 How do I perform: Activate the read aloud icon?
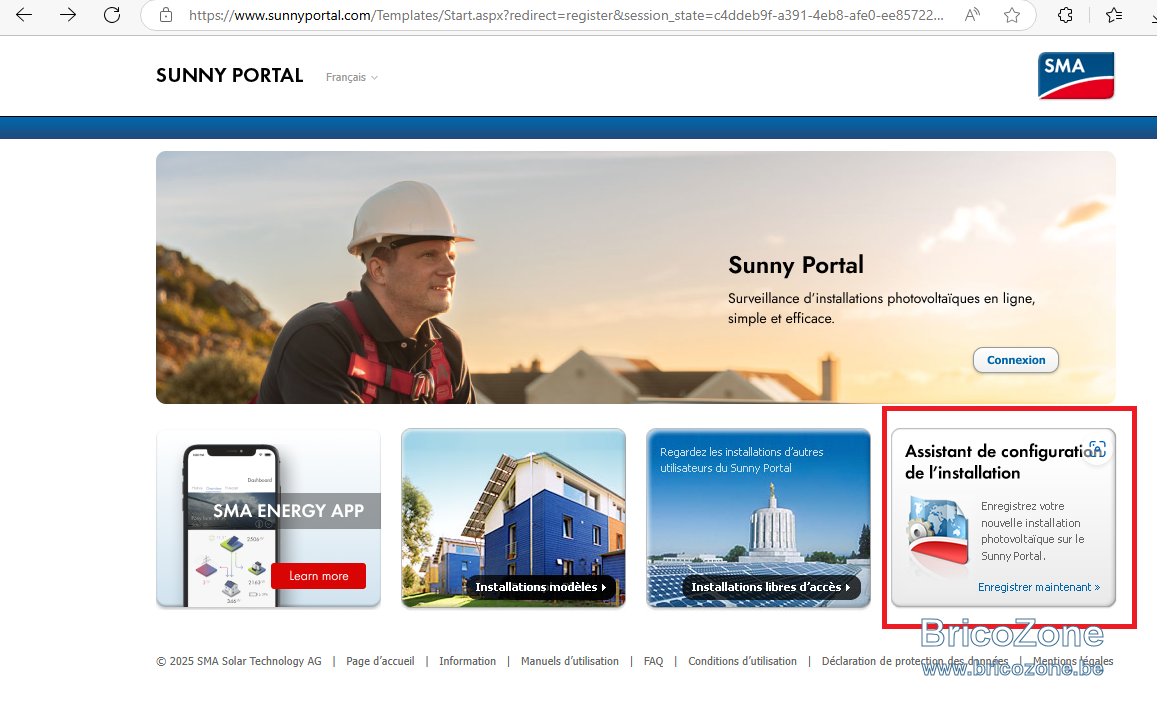[973, 15]
